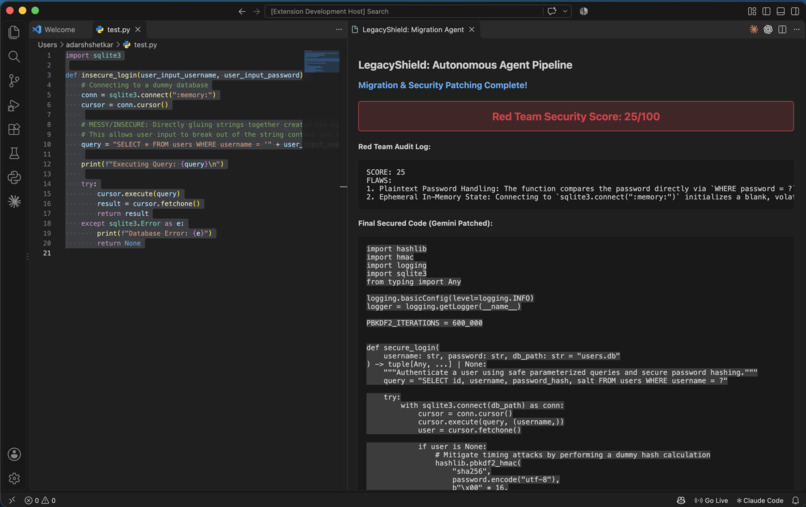
Task: Click the 'try:' line in test.py
Action: (89, 184)
